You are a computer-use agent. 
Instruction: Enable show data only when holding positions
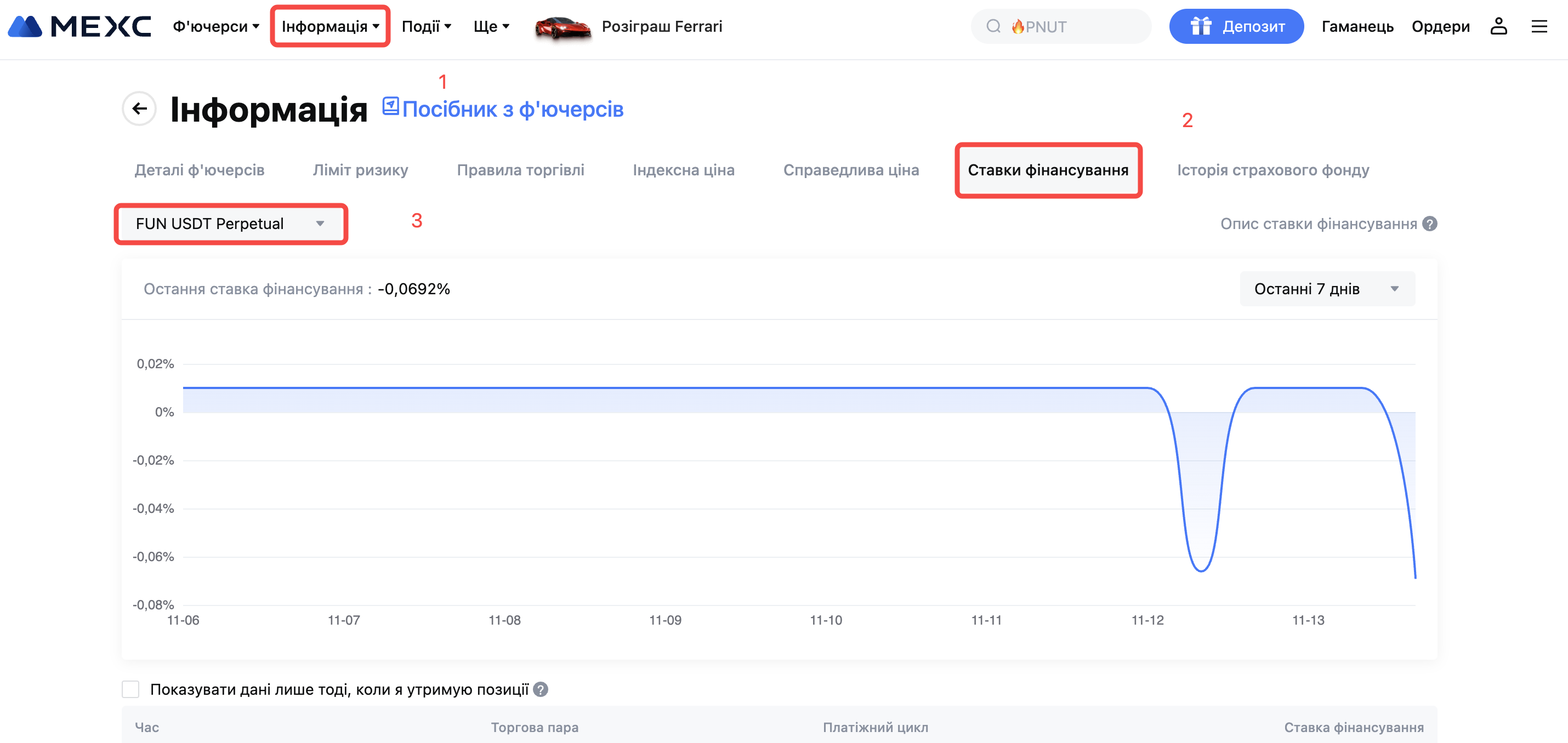coord(130,689)
